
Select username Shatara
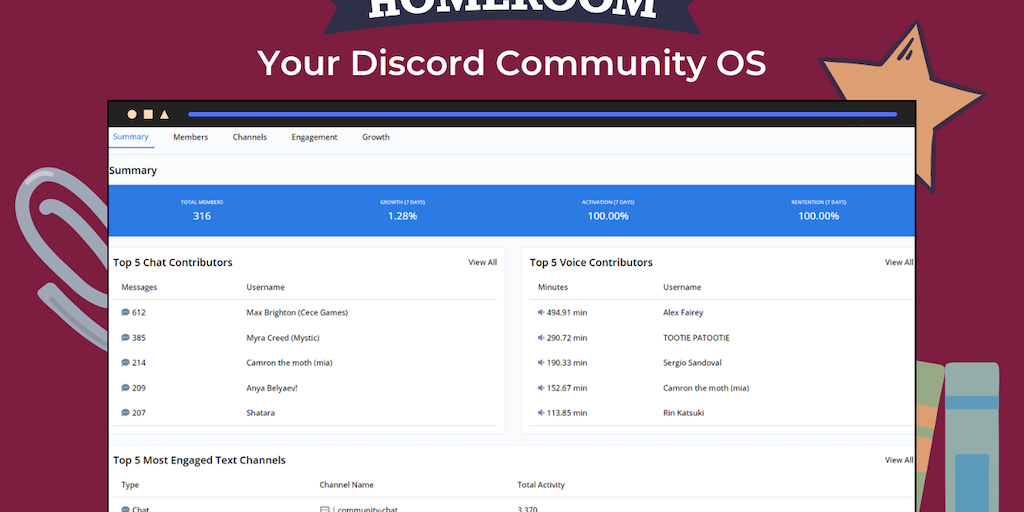(261, 413)
